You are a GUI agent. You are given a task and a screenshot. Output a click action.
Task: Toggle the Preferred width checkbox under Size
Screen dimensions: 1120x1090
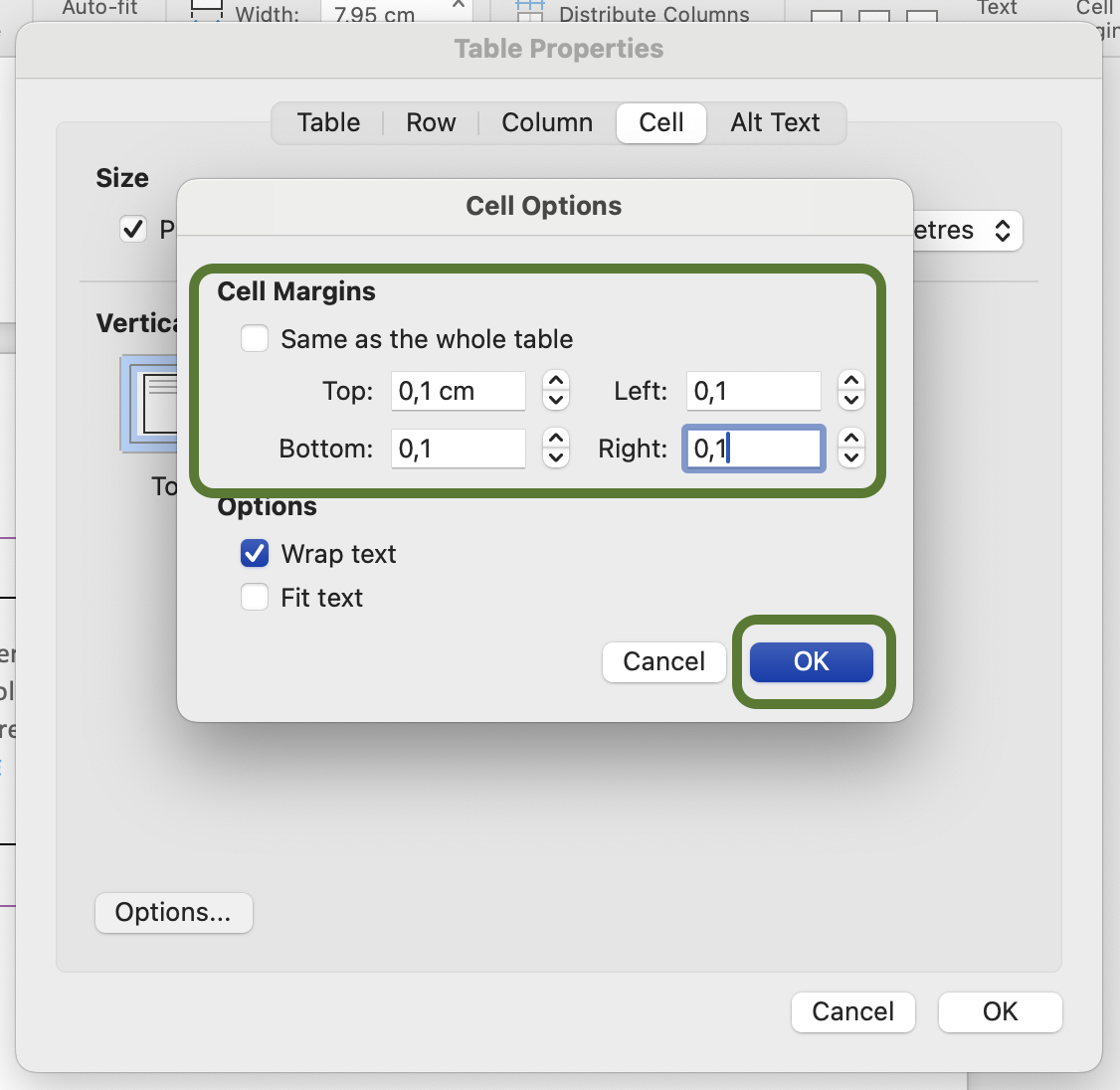point(133,230)
